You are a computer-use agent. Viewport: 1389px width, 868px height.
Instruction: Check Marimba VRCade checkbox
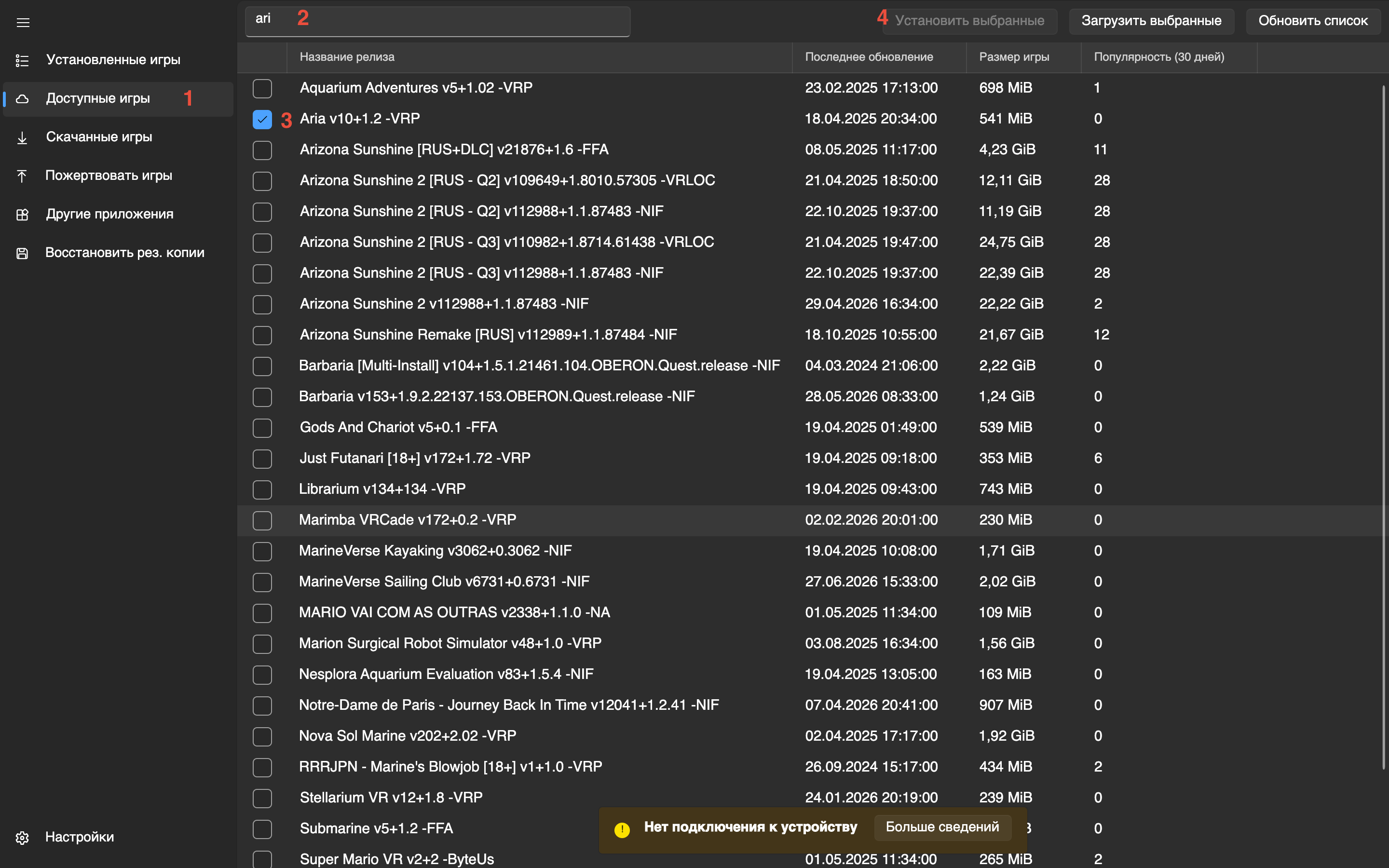[262, 521]
